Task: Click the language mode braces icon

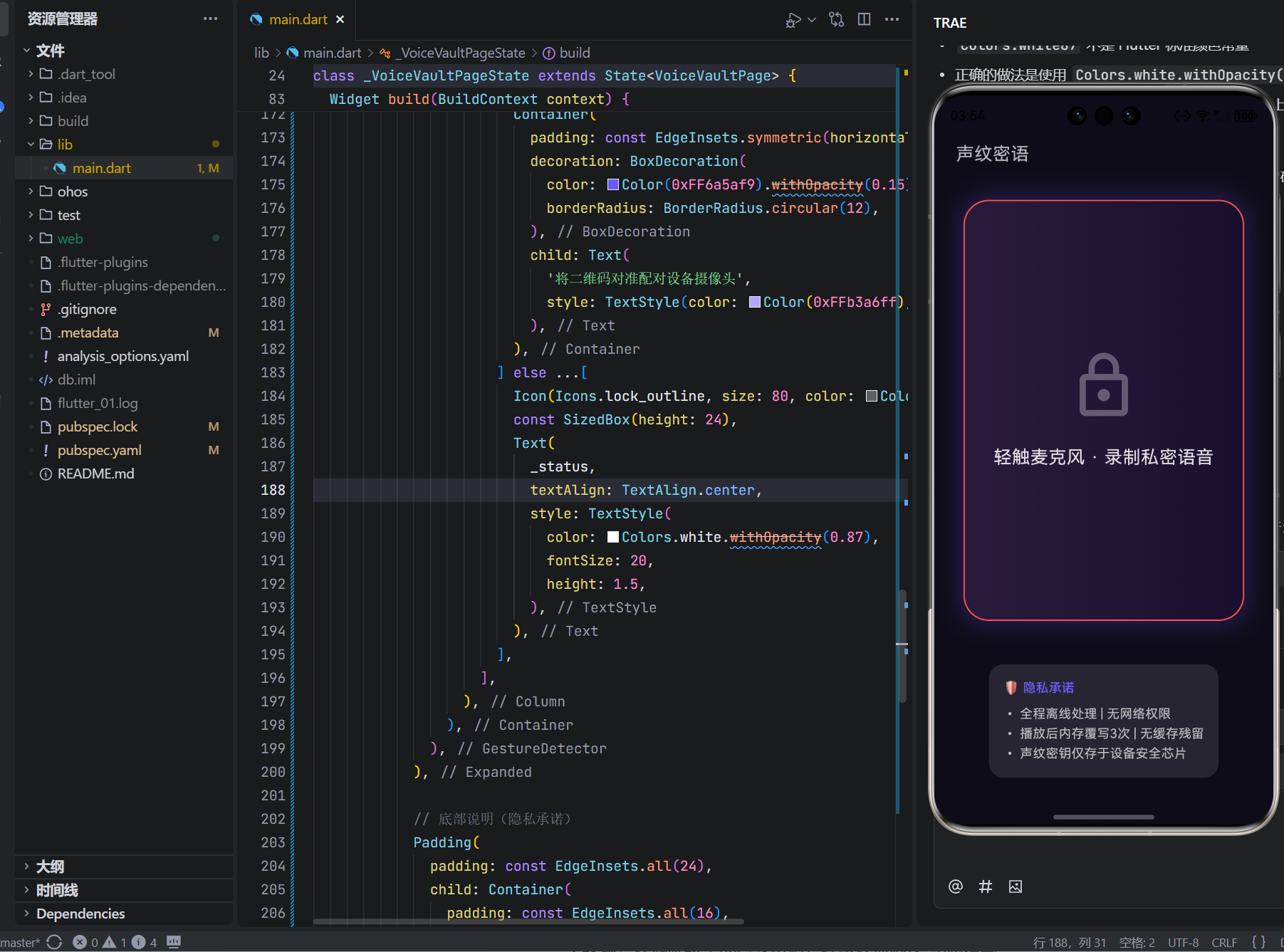Action: [1259, 942]
